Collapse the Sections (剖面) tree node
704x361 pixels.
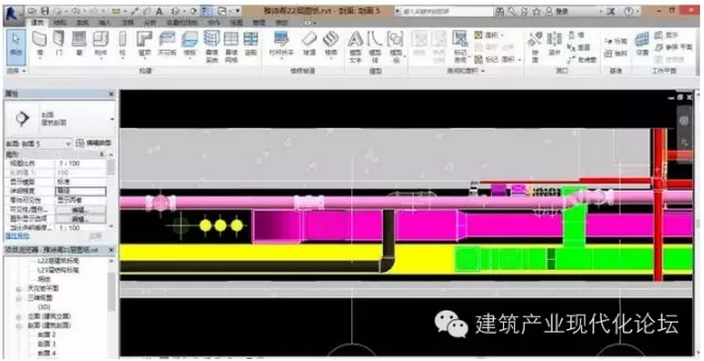[19, 326]
